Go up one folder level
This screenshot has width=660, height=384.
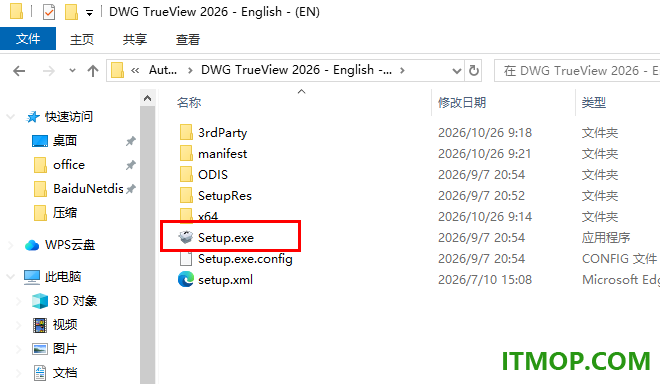[93, 71]
